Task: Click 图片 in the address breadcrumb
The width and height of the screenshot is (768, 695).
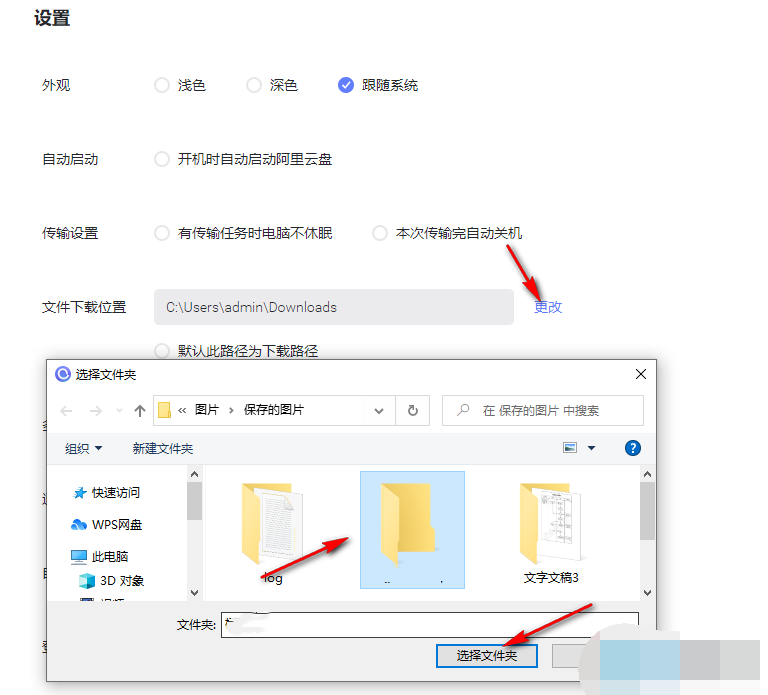Action: (207, 410)
